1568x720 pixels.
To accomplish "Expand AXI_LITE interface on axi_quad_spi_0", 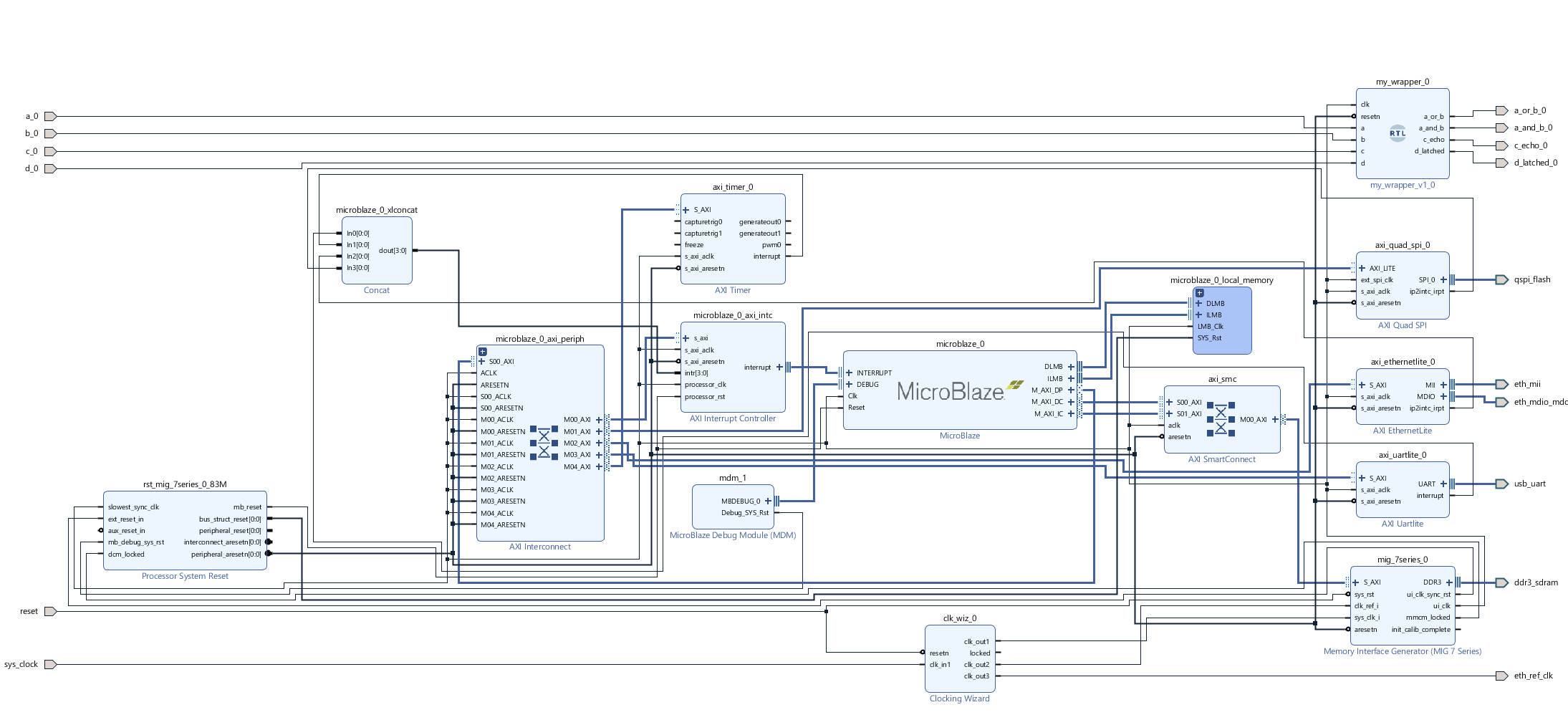I will (1362, 268).
